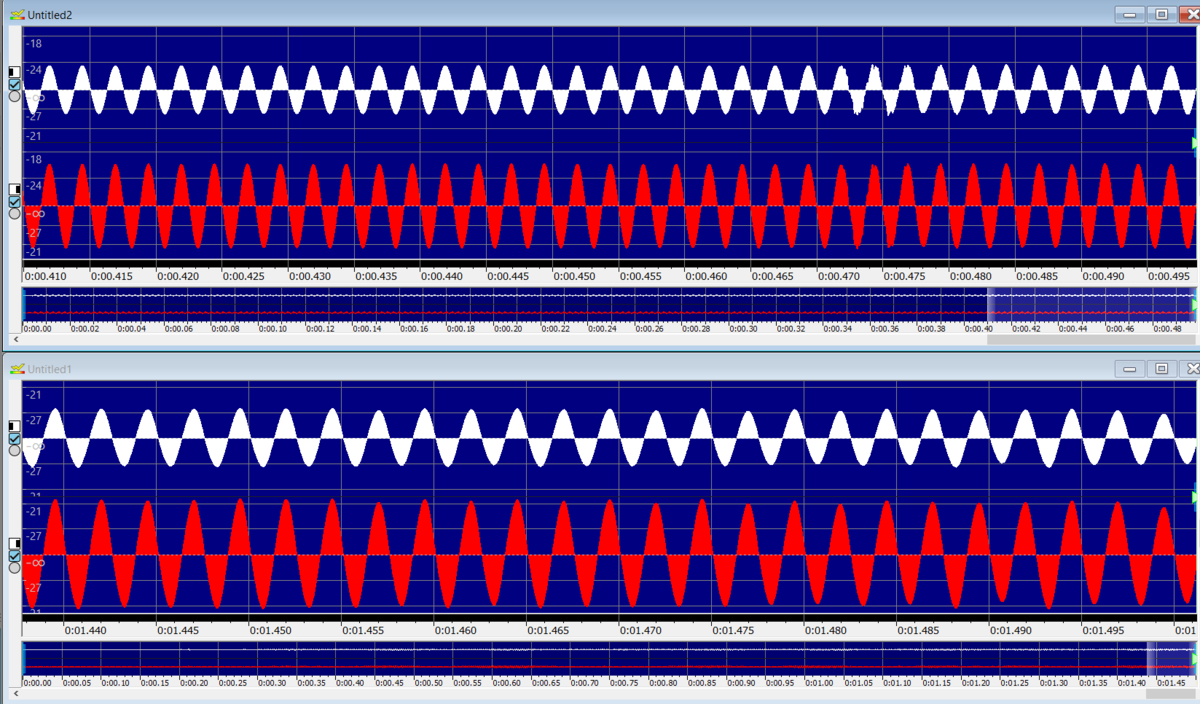Click 0:00.455 on the Untitled2 time ruler
This screenshot has width=1200, height=704.
click(x=640, y=275)
